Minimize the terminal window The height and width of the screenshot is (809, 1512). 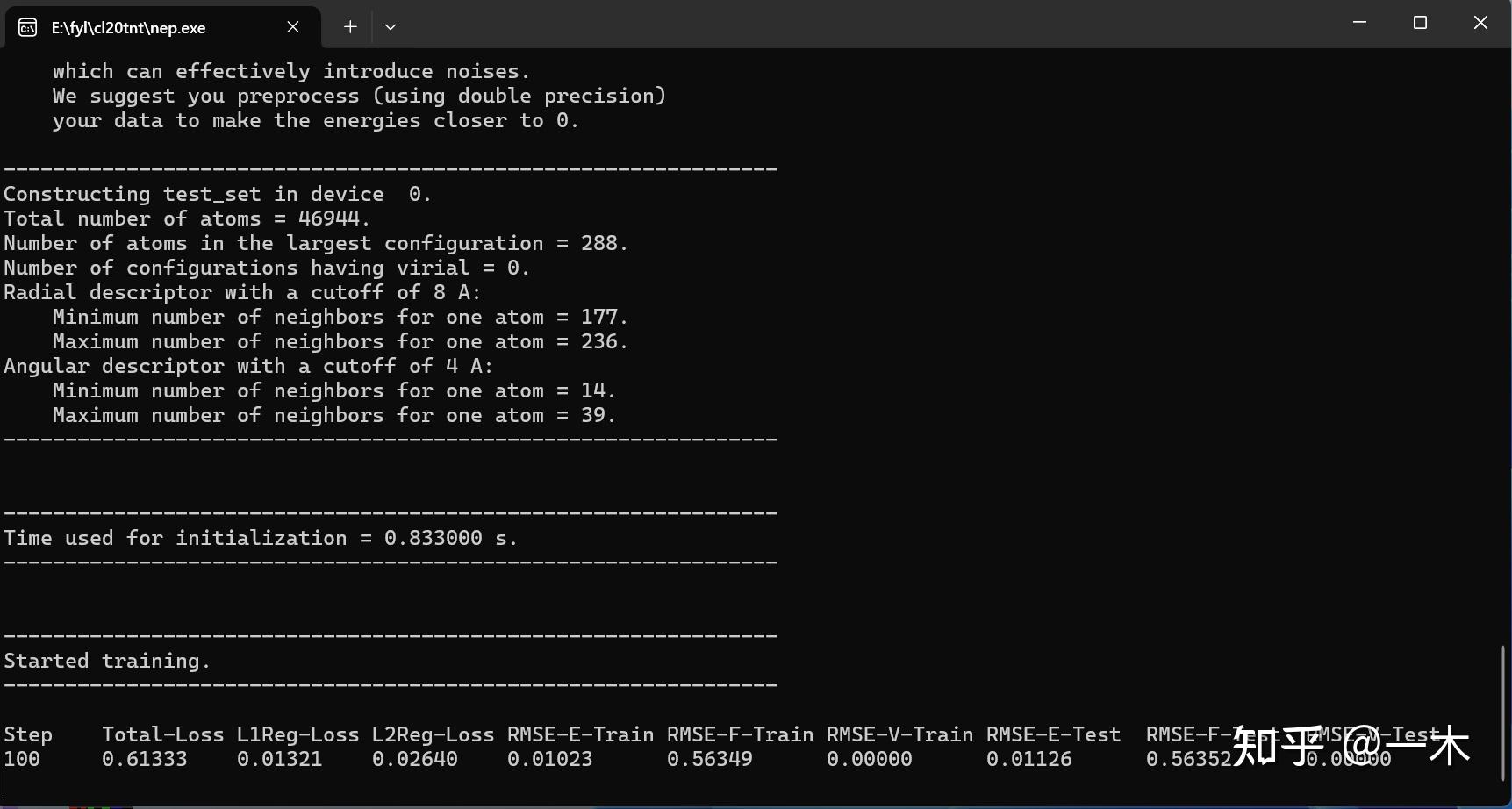pos(1358,23)
